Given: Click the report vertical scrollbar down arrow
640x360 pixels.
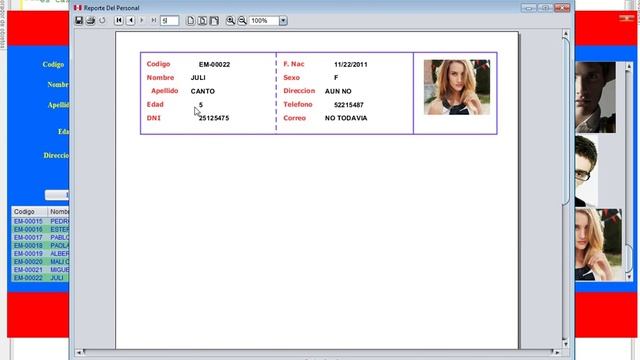Looking at the screenshot, I should 565,344.
